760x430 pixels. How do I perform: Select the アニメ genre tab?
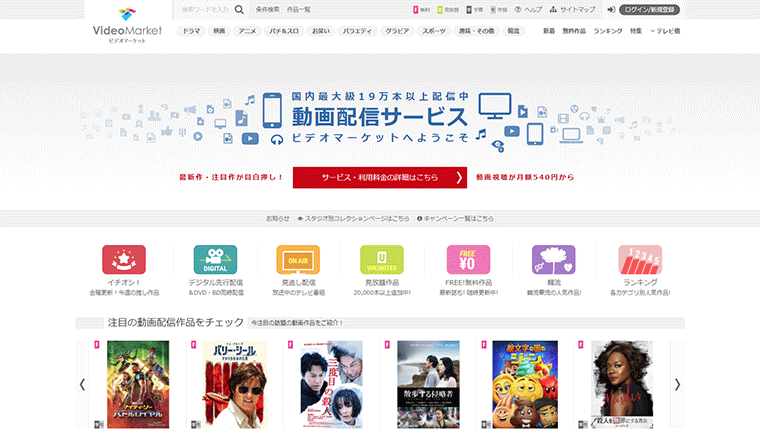(x=247, y=32)
